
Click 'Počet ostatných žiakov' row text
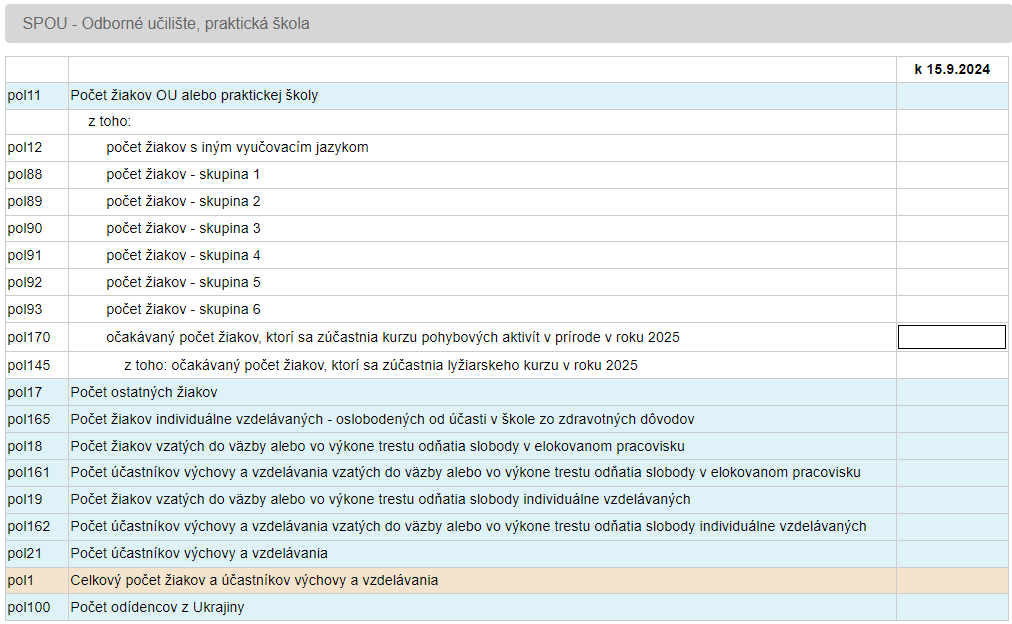click(144, 393)
